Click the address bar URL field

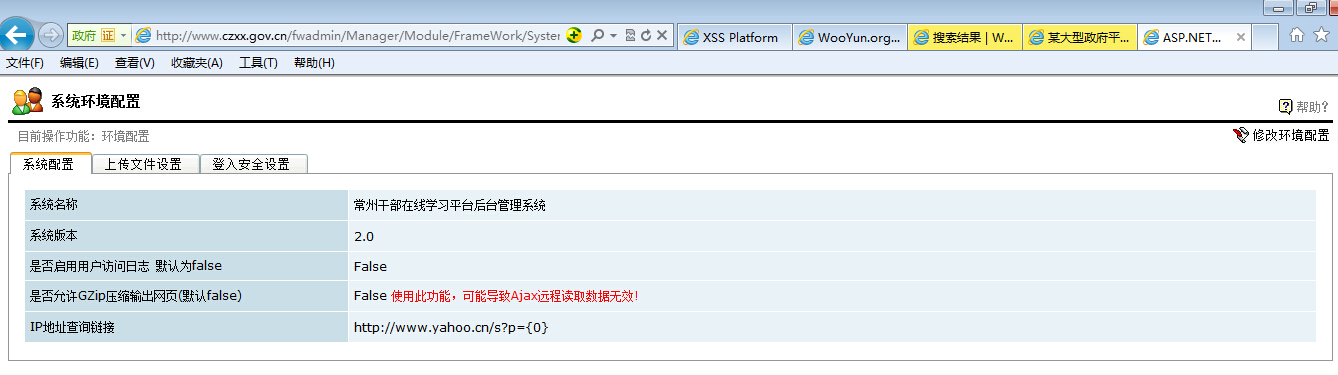tap(357, 35)
